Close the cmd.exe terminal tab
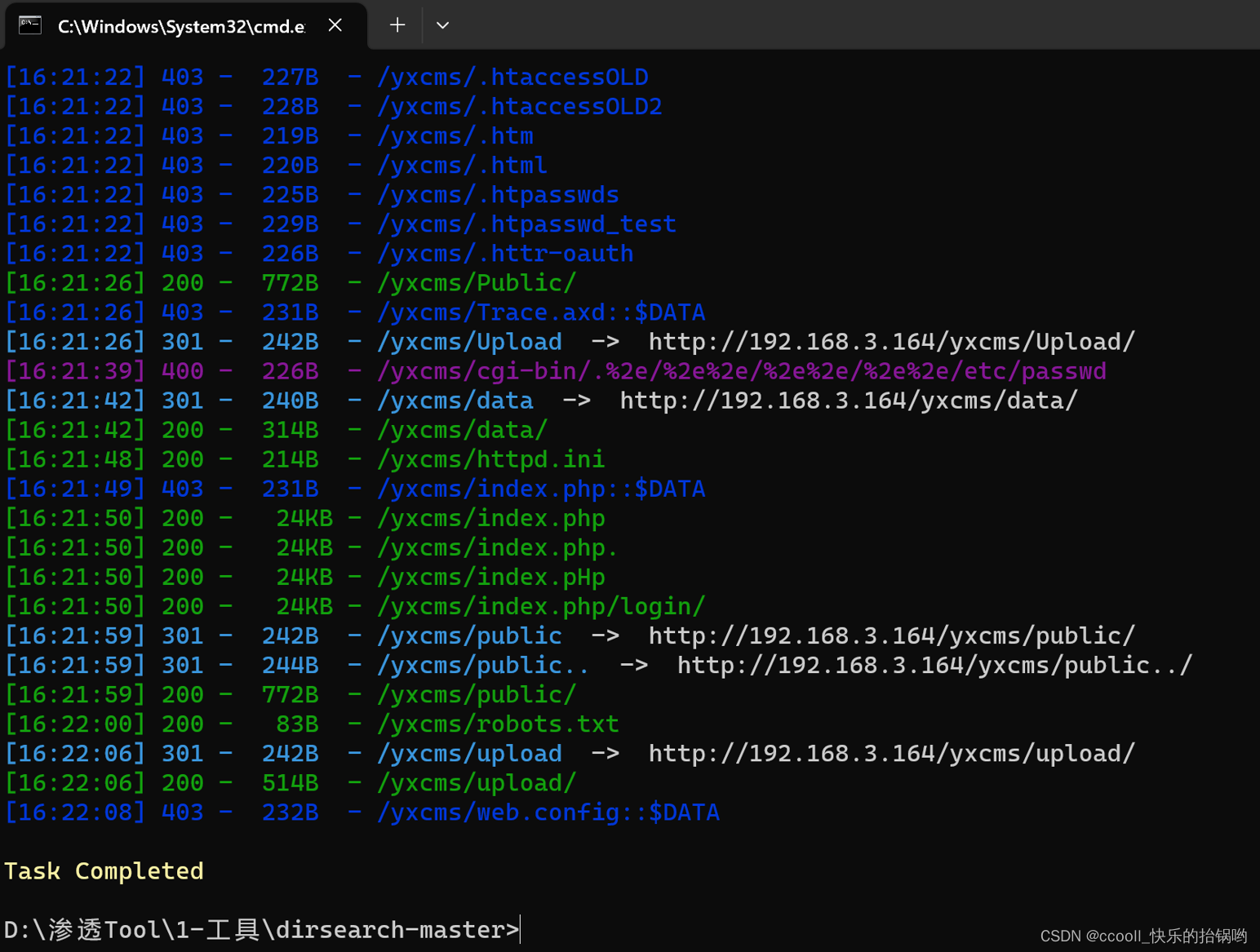 335,25
